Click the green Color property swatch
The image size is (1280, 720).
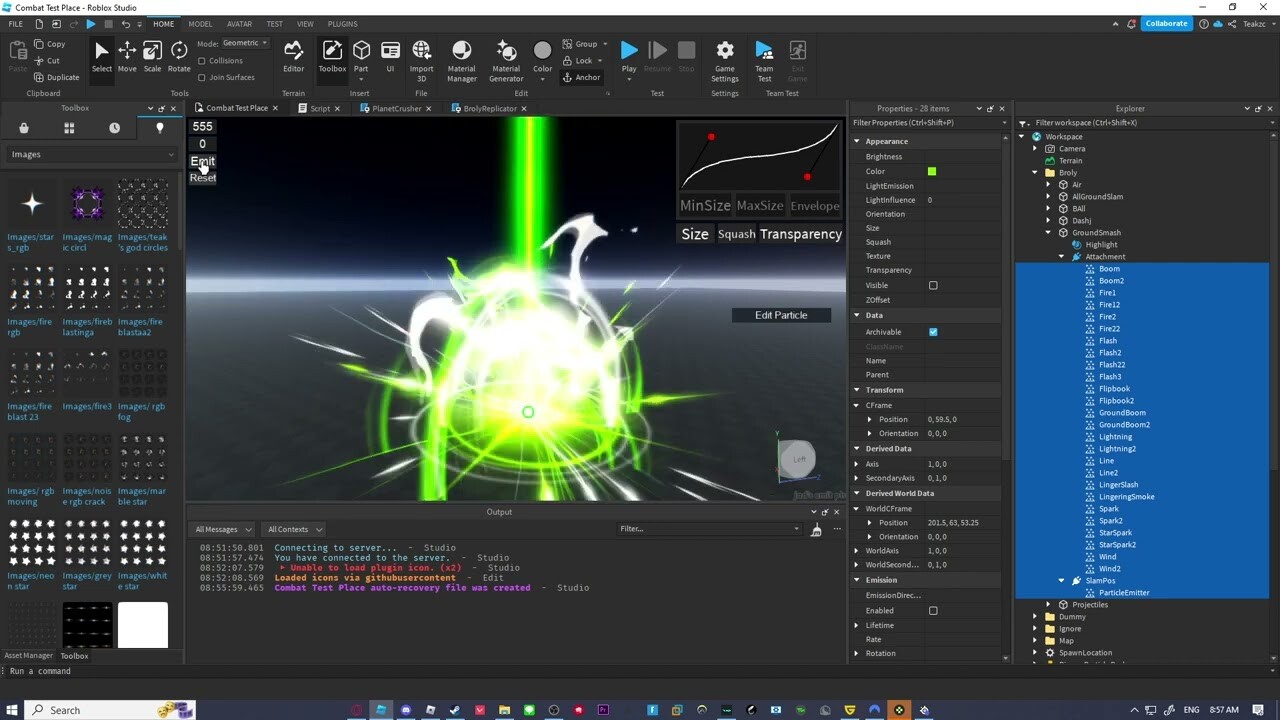tap(932, 172)
